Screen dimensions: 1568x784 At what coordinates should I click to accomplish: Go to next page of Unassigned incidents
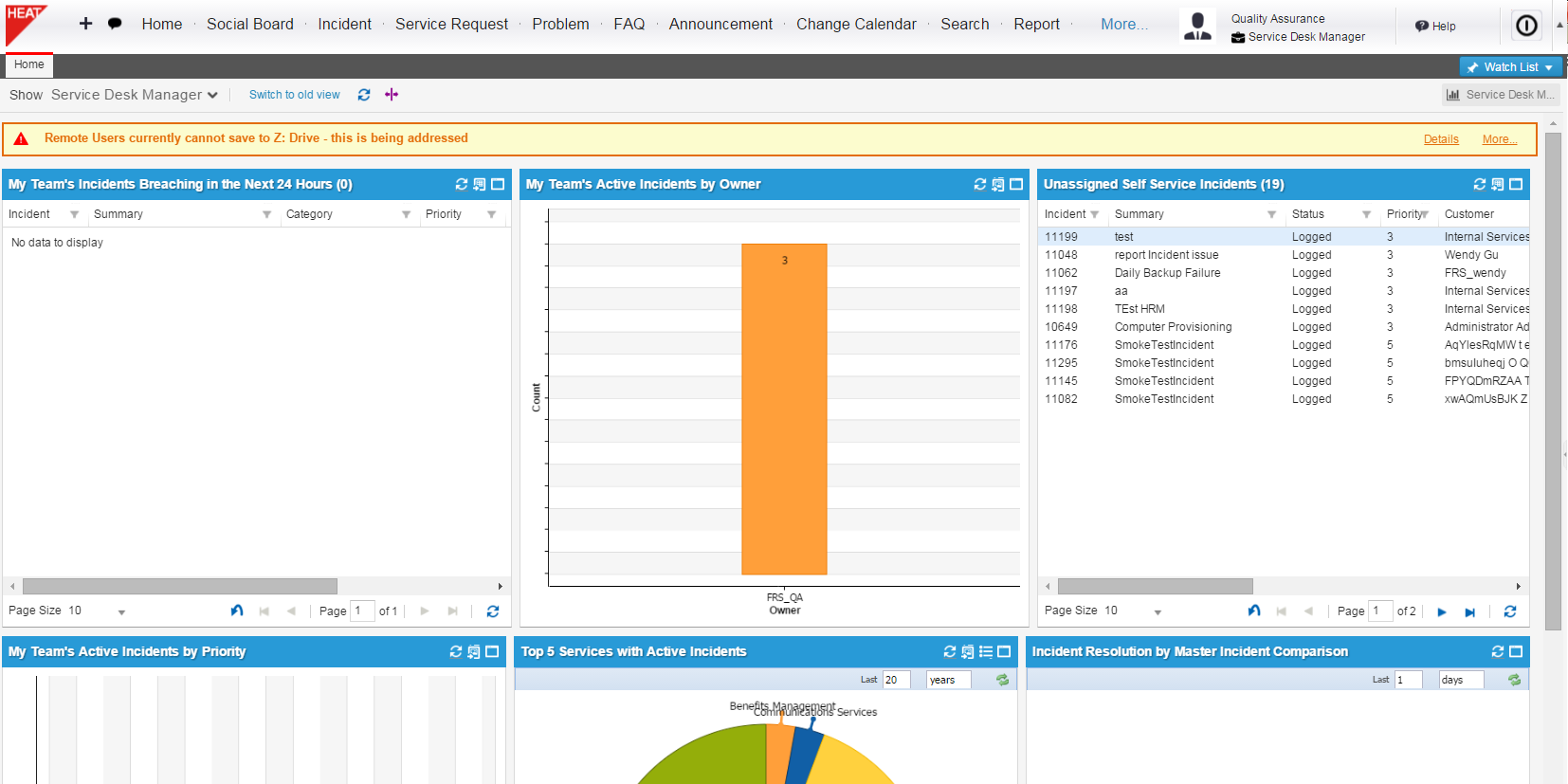pyautogui.click(x=1442, y=612)
